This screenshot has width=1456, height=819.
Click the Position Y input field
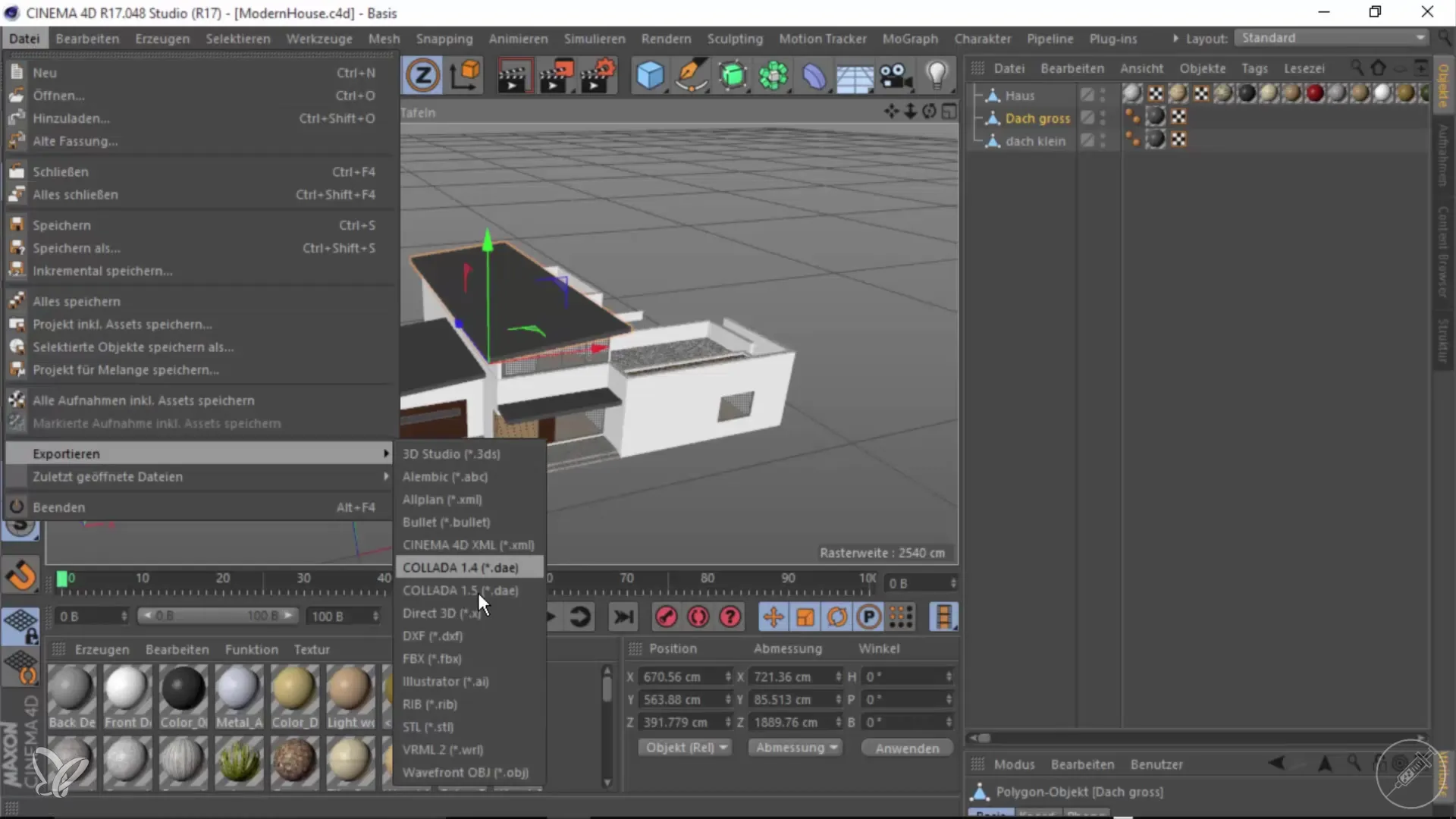pyautogui.click(x=681, y=699)
